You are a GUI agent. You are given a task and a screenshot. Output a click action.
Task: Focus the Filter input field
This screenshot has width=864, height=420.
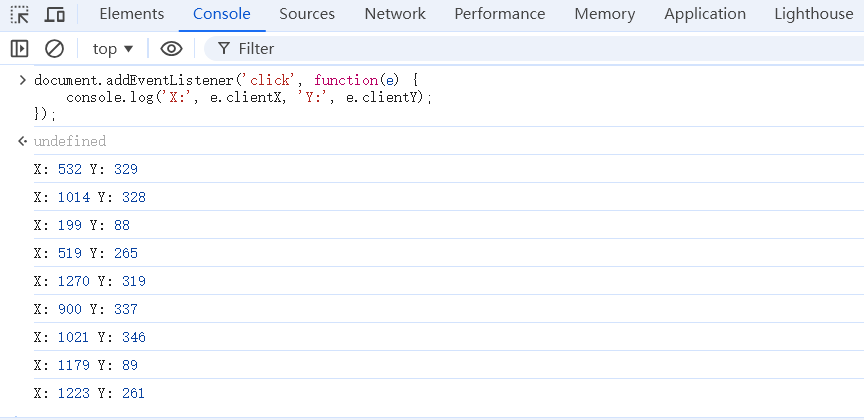(x=533, y=49)
